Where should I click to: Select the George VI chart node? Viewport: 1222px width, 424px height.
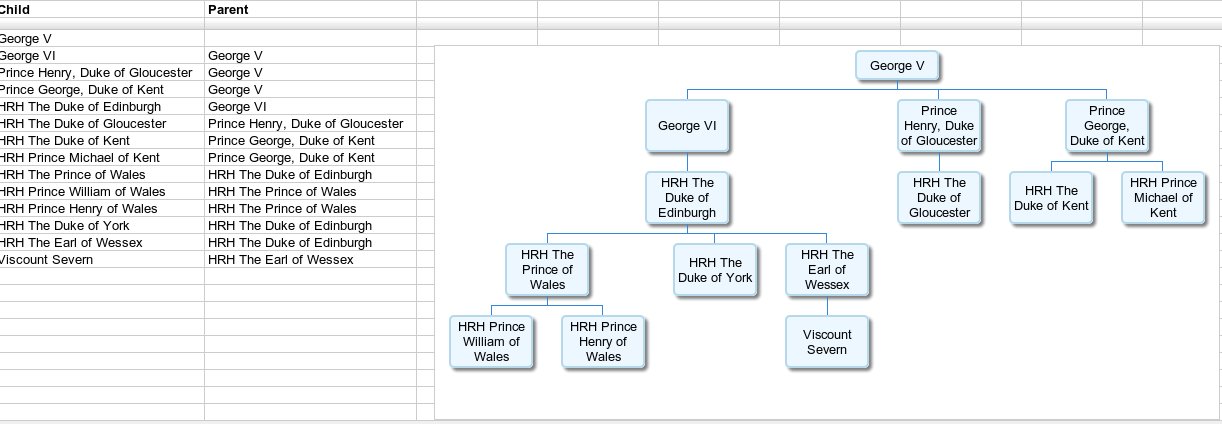[687, 125]
